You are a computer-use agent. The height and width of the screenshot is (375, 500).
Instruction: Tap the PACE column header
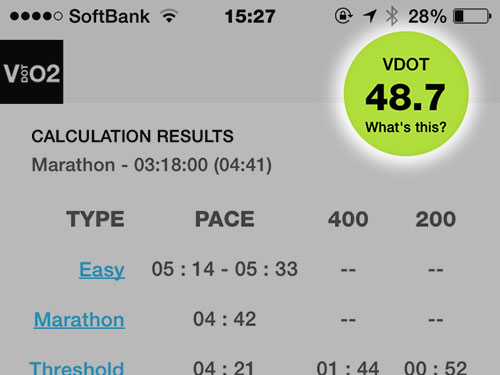(x=225, y=219)
